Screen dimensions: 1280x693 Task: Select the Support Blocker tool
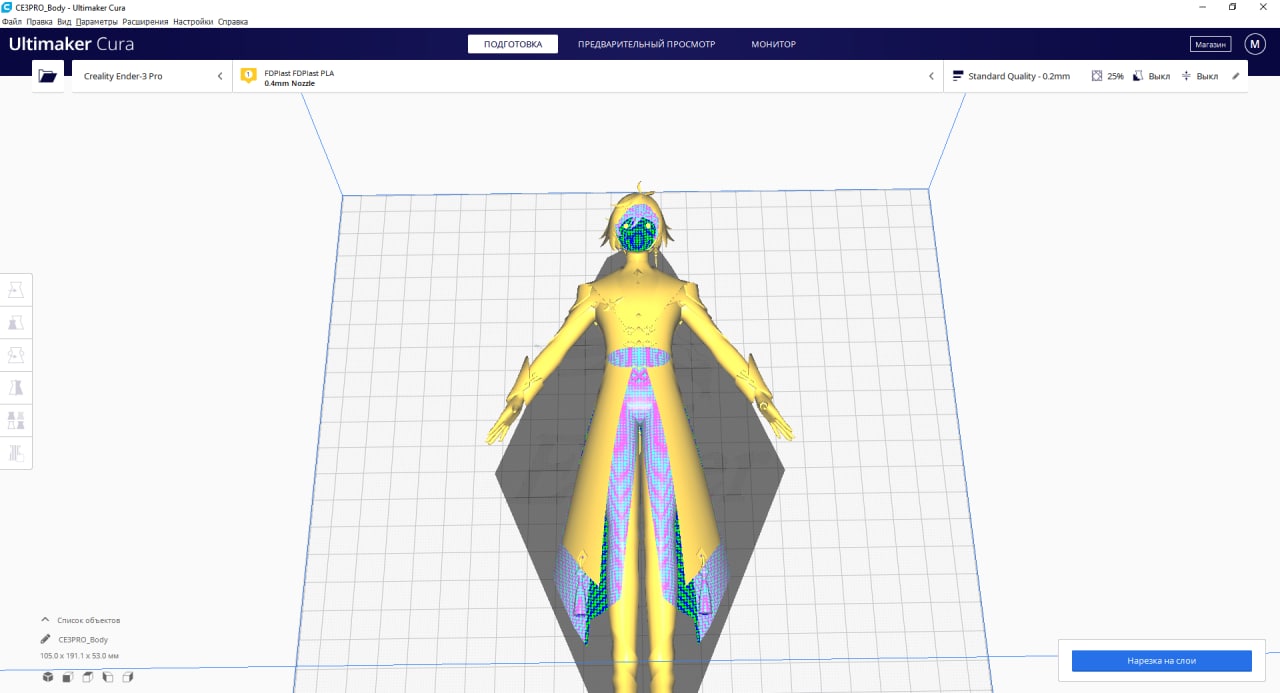click(x=16, y=453)
